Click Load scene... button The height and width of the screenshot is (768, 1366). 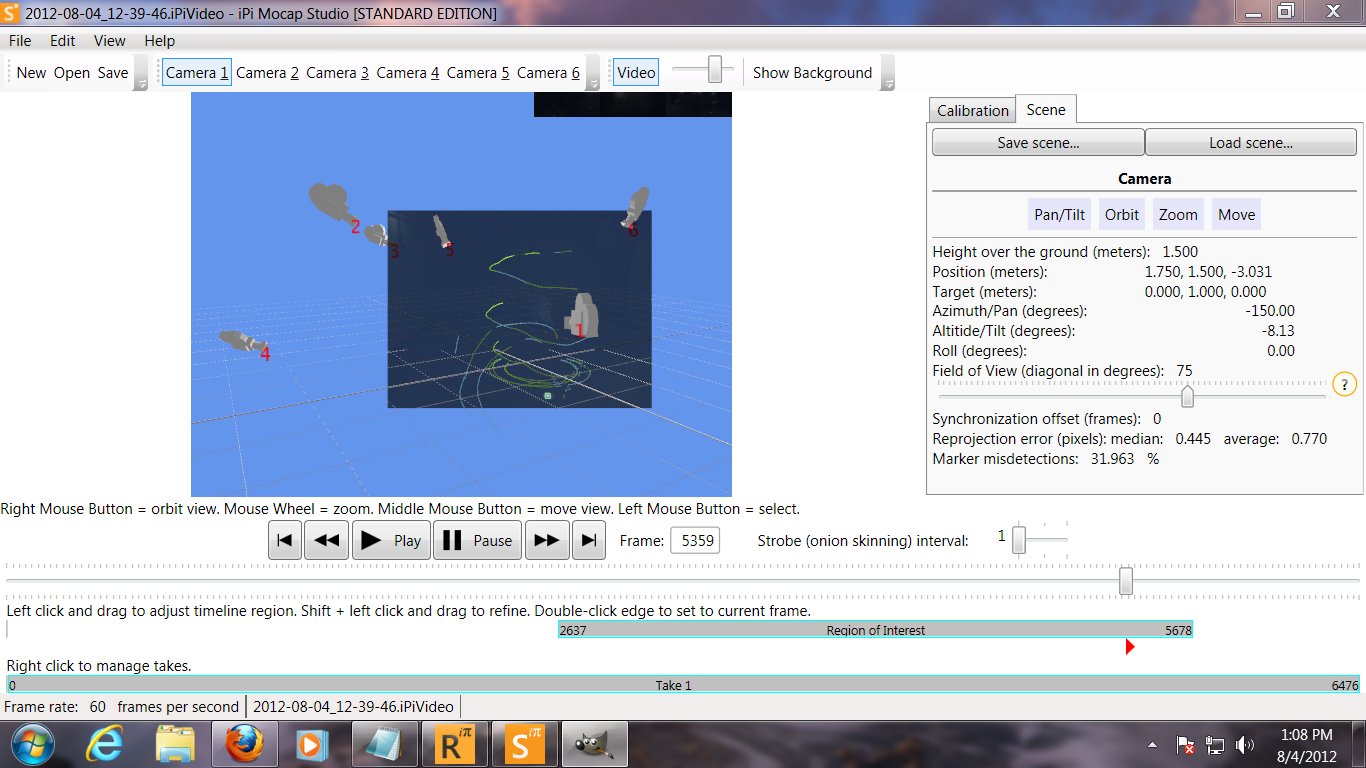[x=1251, y=143]
